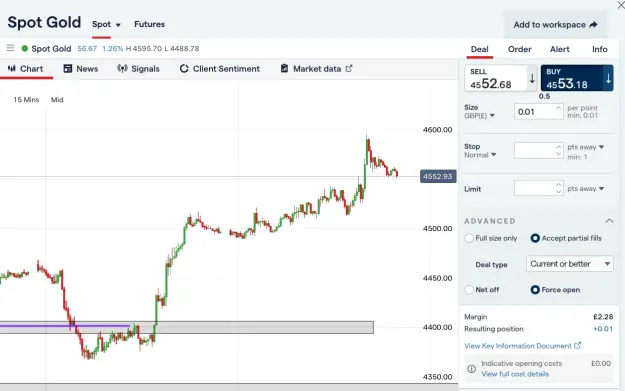Open the Signals tab
The image size is (625, 391).
(x=138, y=69)
